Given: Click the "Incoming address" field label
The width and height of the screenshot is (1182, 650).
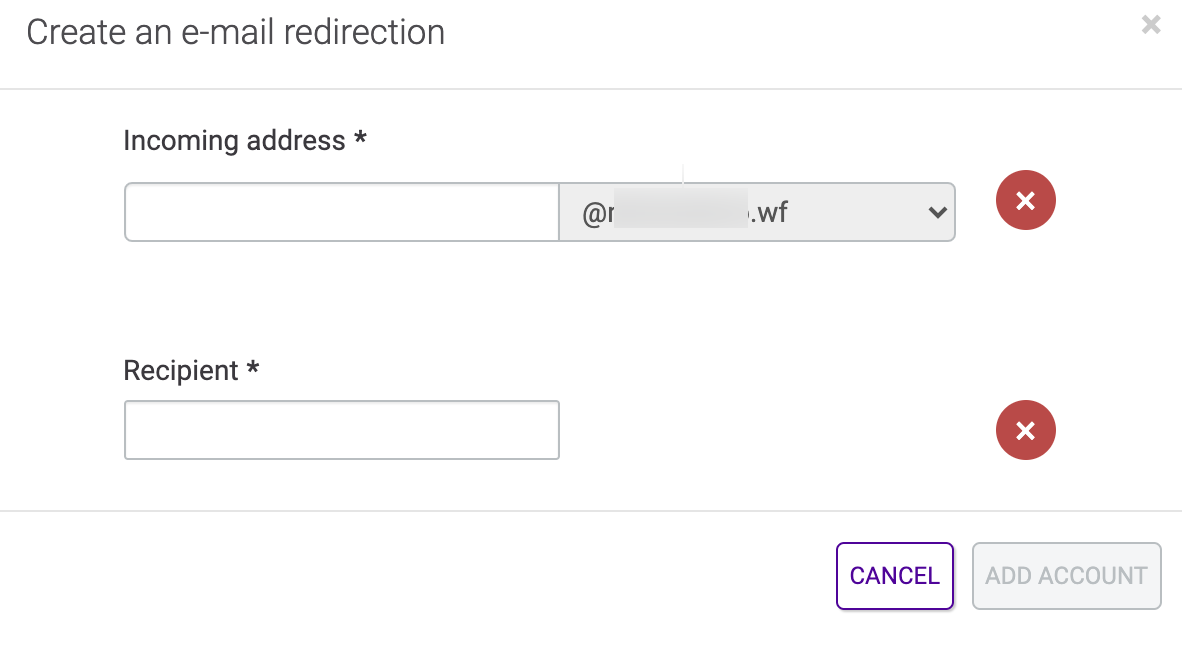Looking at the screenshot, I should (234, 141).
